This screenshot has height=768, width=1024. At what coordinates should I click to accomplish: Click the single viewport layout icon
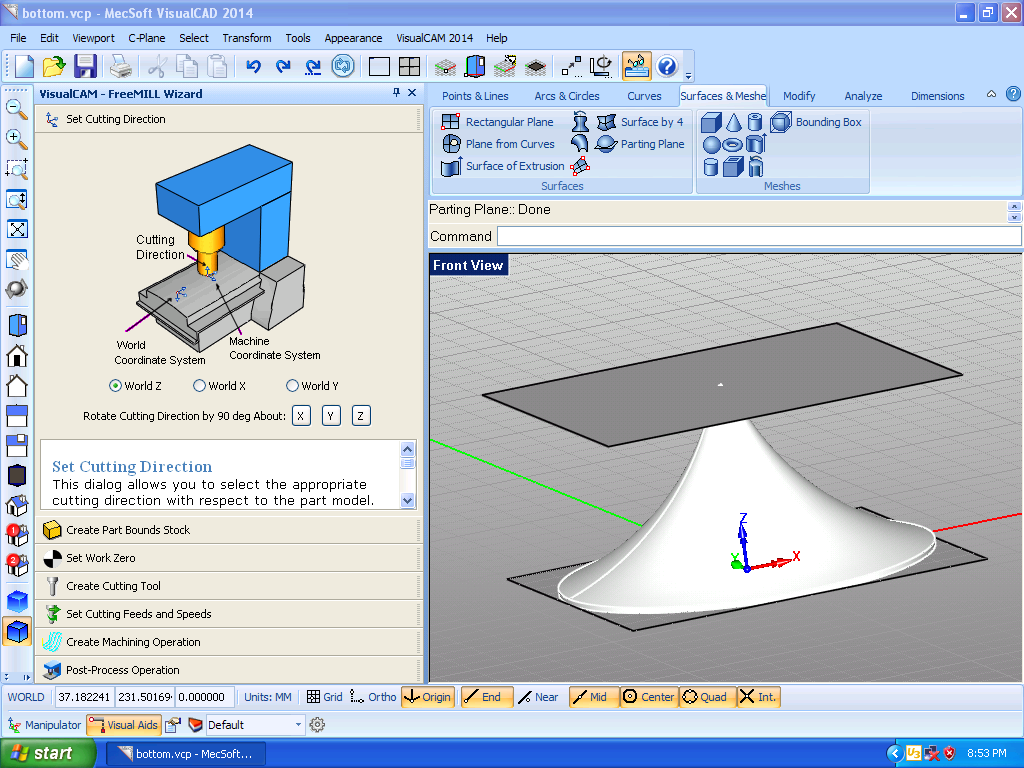pos(379,67)
